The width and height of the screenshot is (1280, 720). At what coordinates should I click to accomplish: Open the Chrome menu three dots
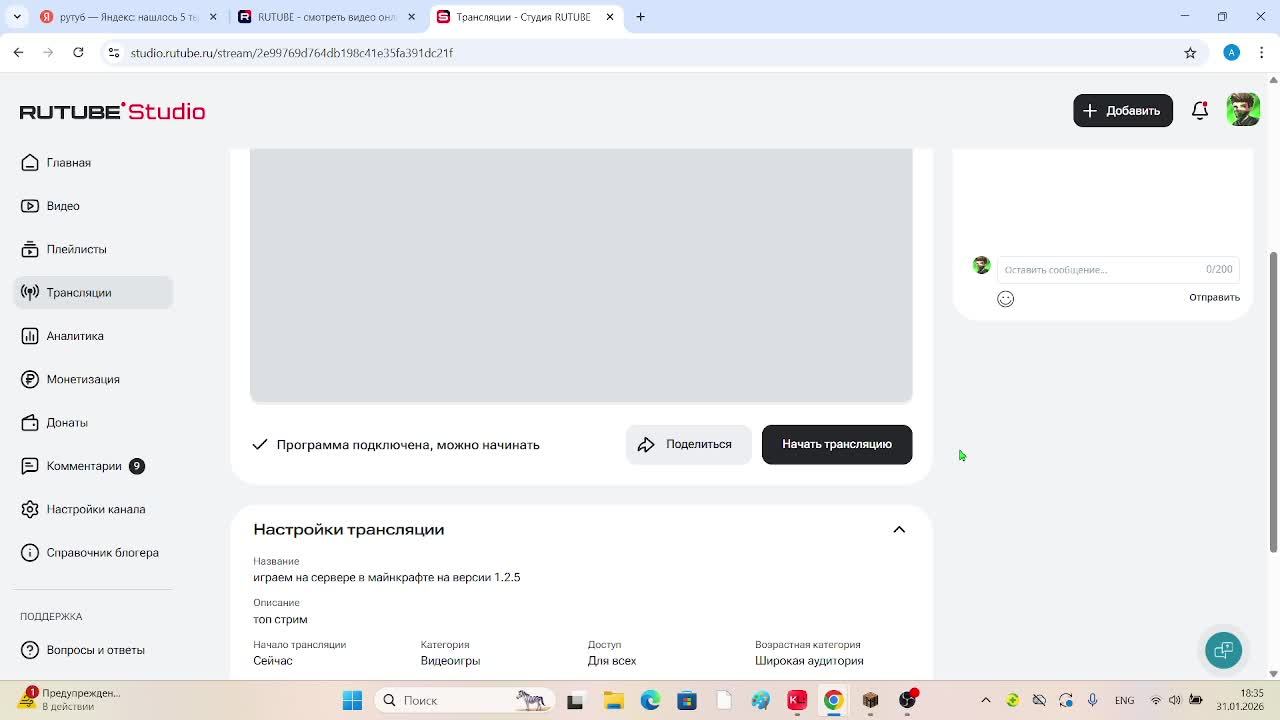pyautogui.click(x=1262, y=53)
